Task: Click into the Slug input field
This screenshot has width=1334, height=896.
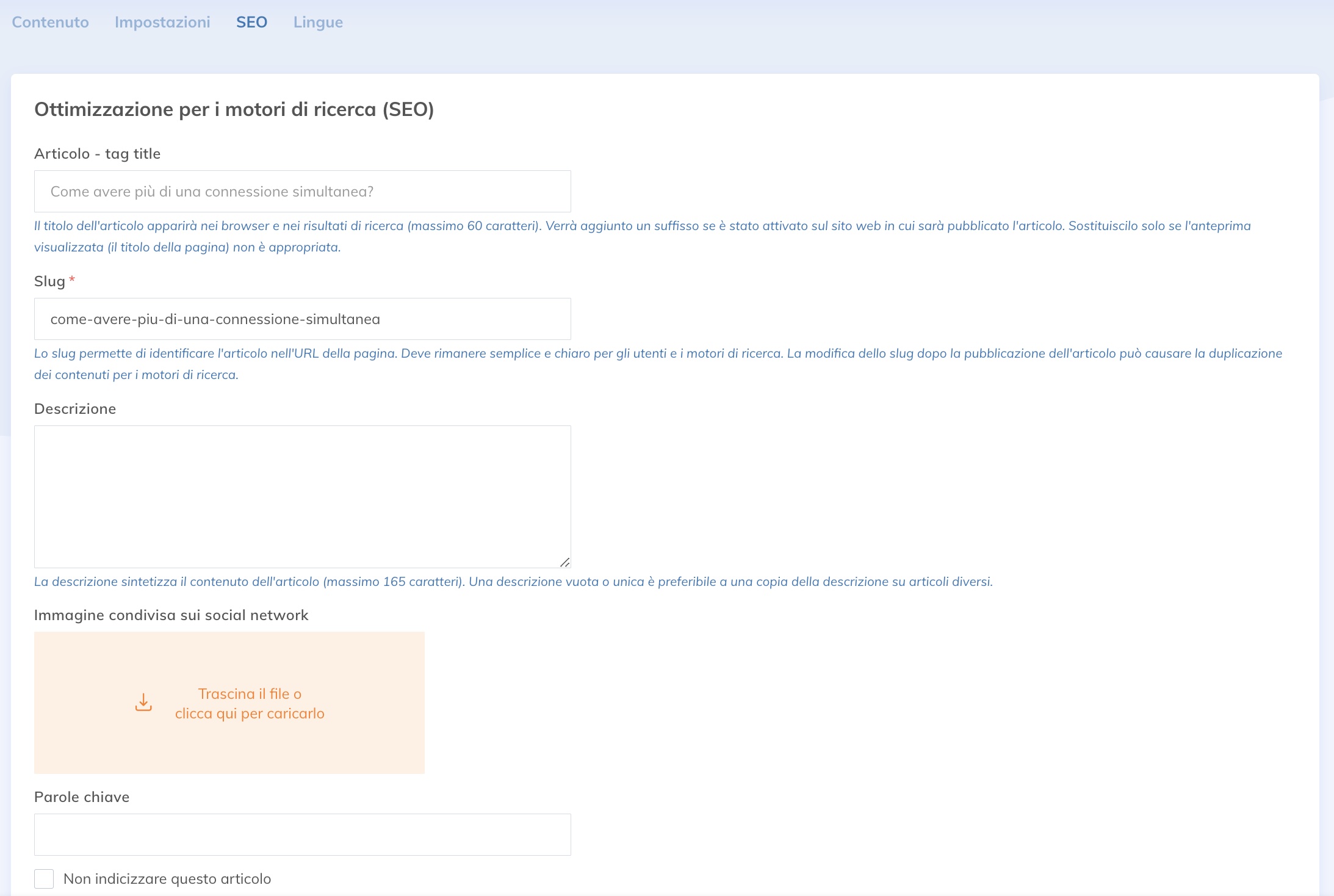Action: pos(303,319)
